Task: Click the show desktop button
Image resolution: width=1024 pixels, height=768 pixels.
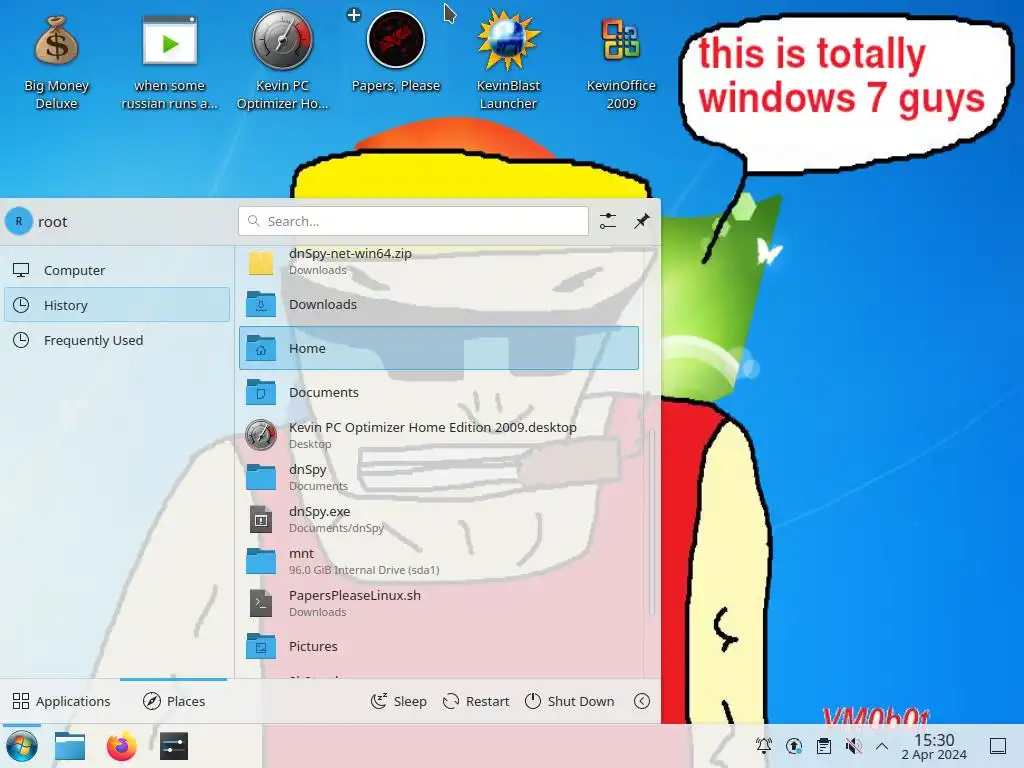Action: coord(998,746)
